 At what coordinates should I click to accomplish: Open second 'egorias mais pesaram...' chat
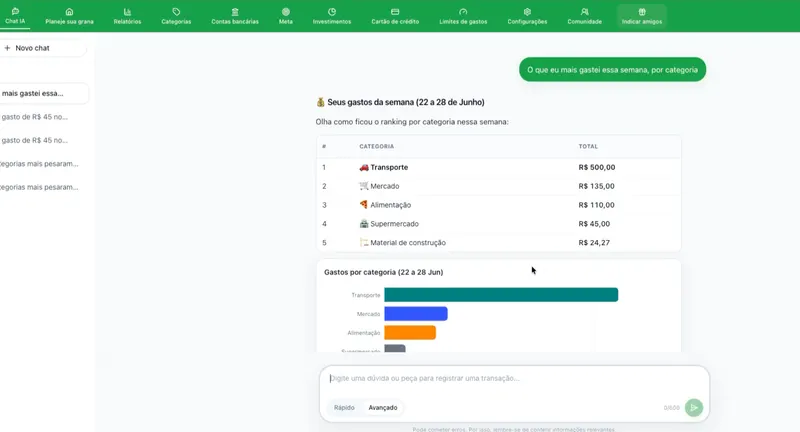click(x=39, y=187)
